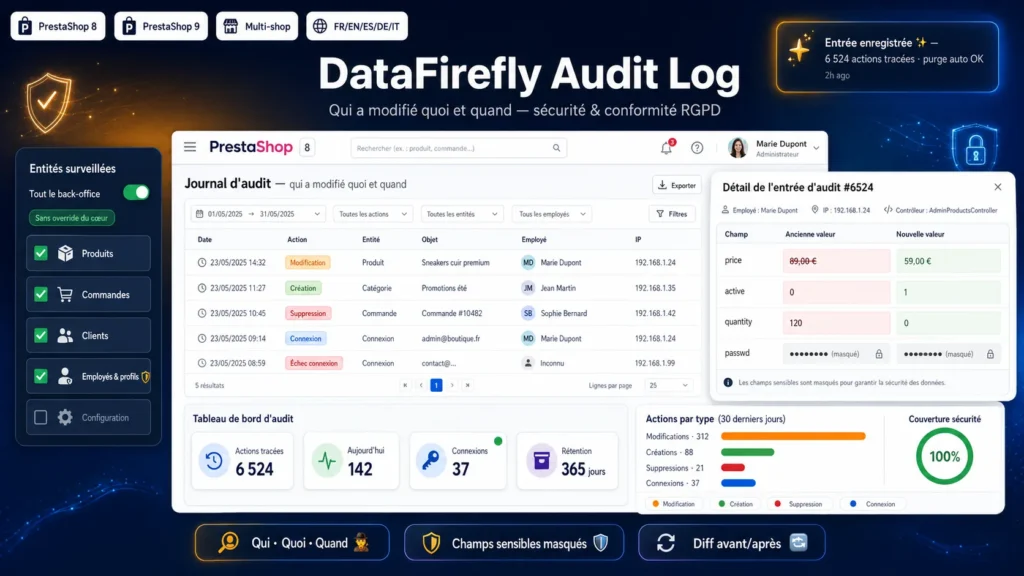Screen dimensions: 1024x576
Task: Click the PrestaShop 8 tag at top
Action: [x=57, y=26]
